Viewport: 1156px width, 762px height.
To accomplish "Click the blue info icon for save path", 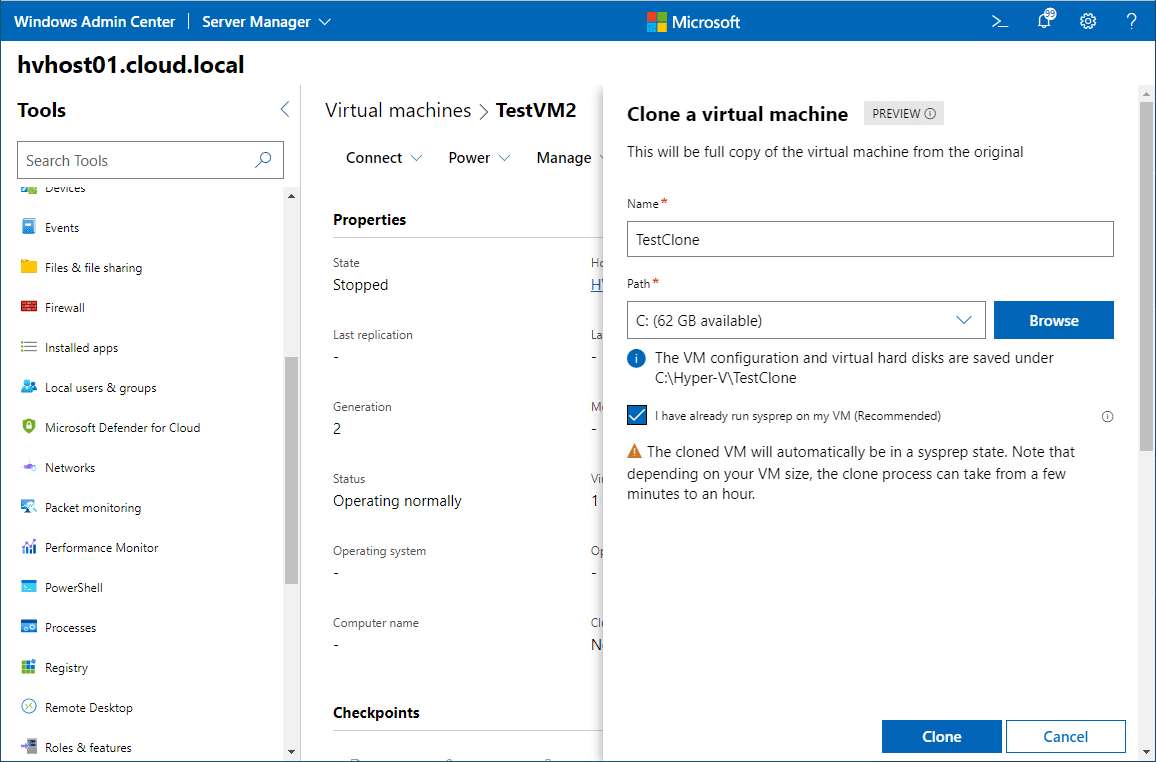I will tap(636, 358).
